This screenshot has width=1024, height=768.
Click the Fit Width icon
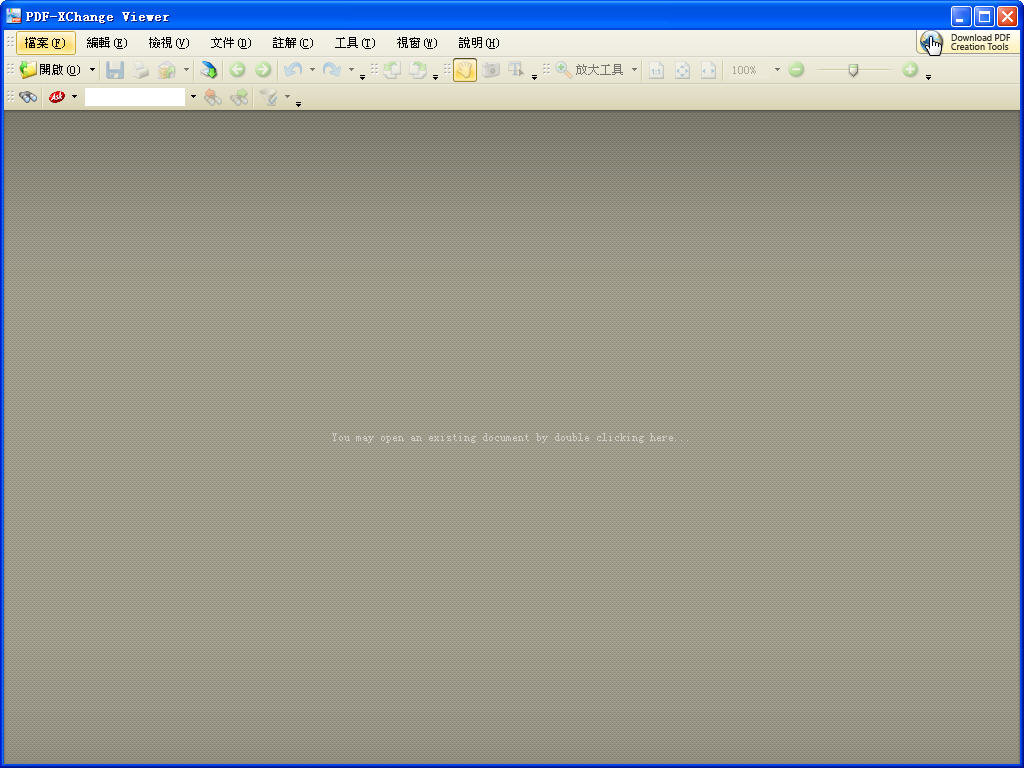click(708, 70)
